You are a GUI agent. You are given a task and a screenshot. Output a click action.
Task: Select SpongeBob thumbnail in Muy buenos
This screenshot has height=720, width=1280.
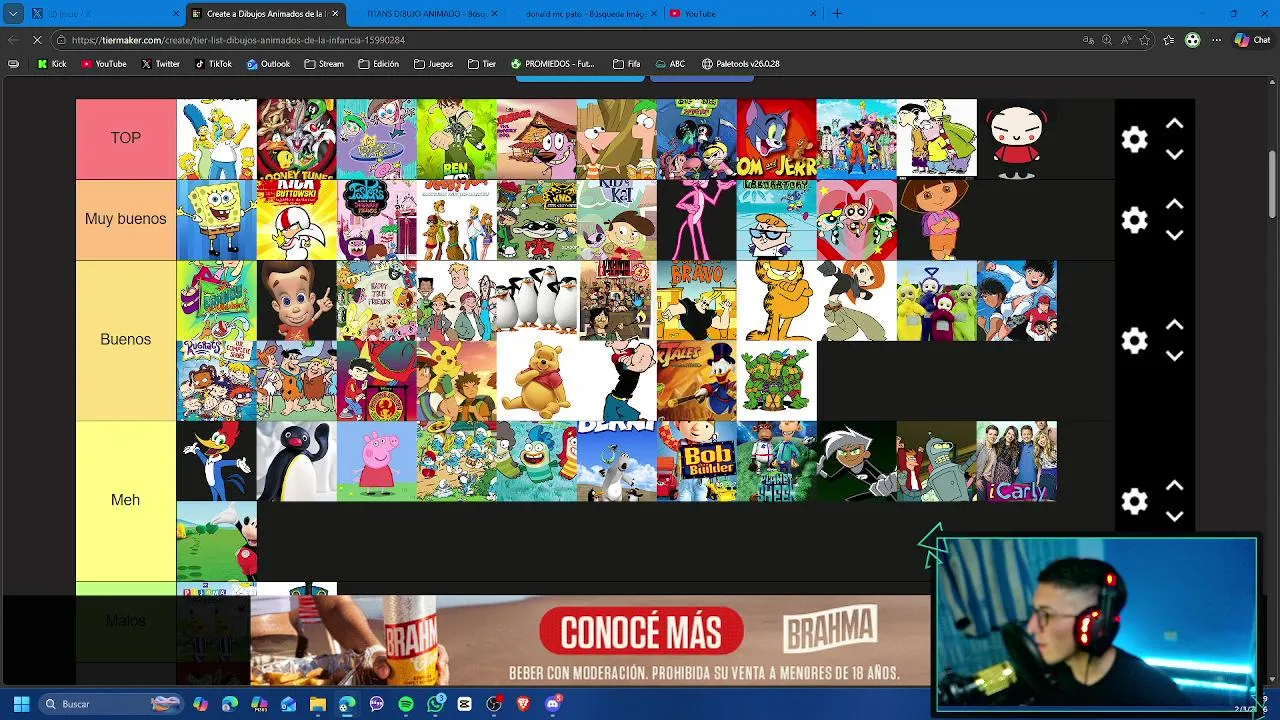(x=217, y=220)
